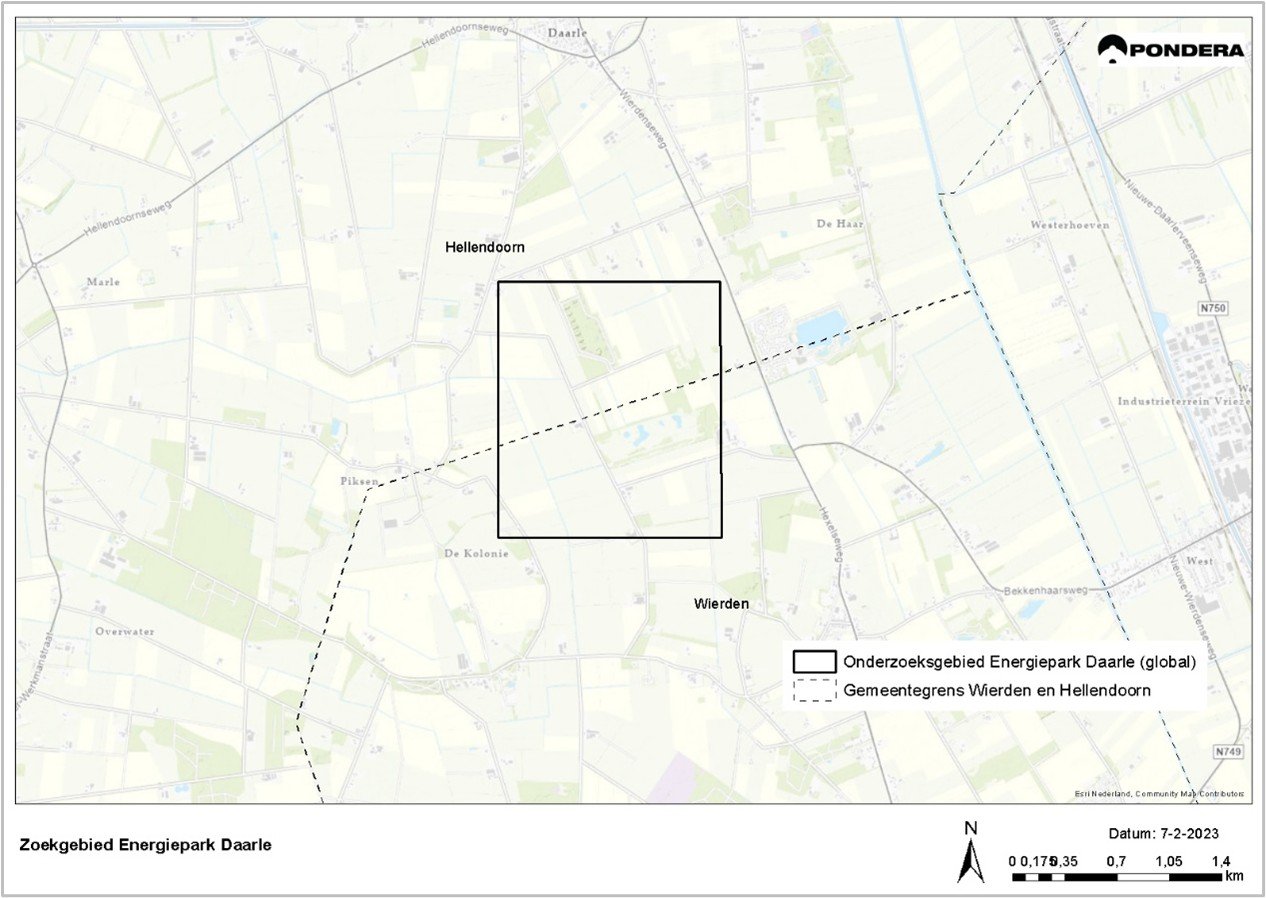The image size is (1266, 898).
Task: Click the Daarle village label
Action: 567,32
